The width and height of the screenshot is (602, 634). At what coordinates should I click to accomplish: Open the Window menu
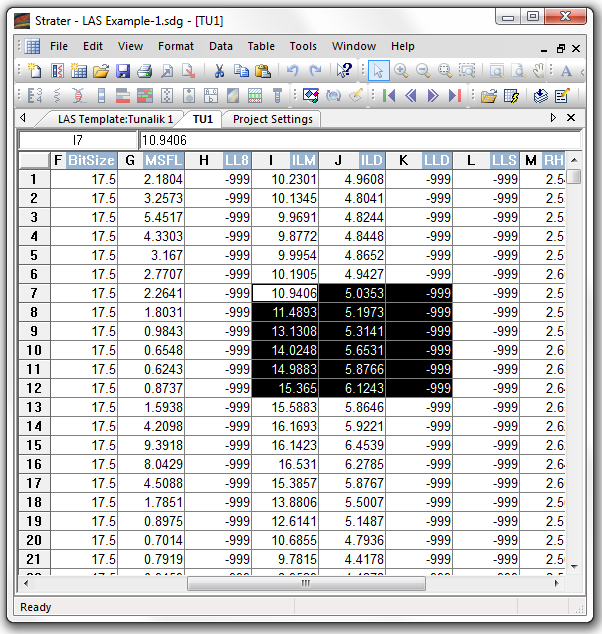(x=354, y=46)
